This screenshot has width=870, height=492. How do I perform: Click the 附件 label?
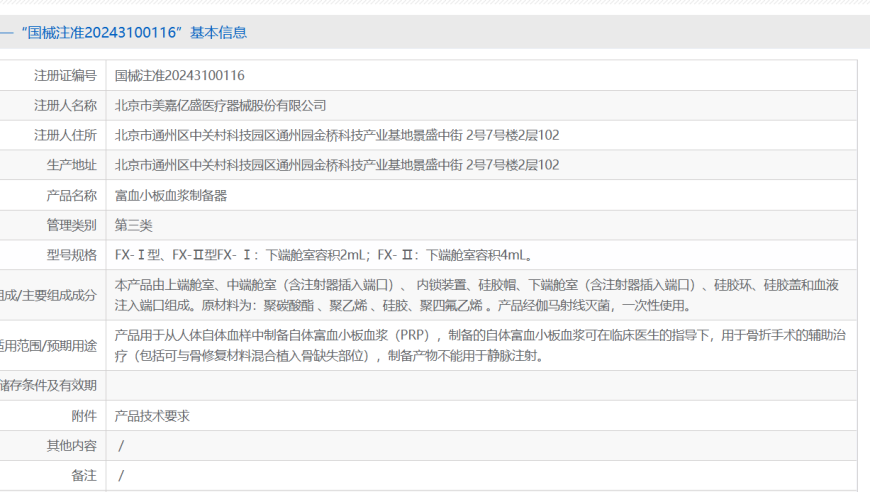[x=84, y=416]
